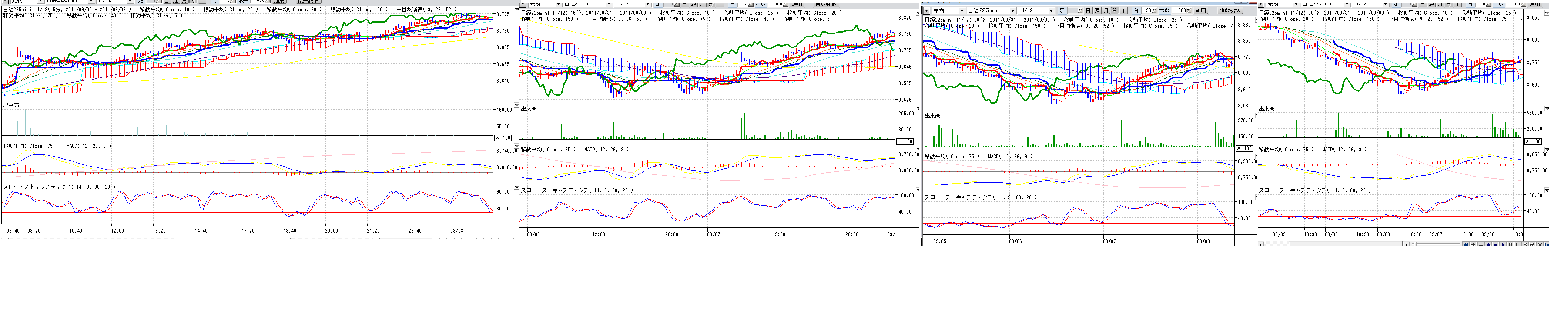Click the plus zoom icon below 60-minute chart
The image size is (1568, 334).
(1474, 244)
